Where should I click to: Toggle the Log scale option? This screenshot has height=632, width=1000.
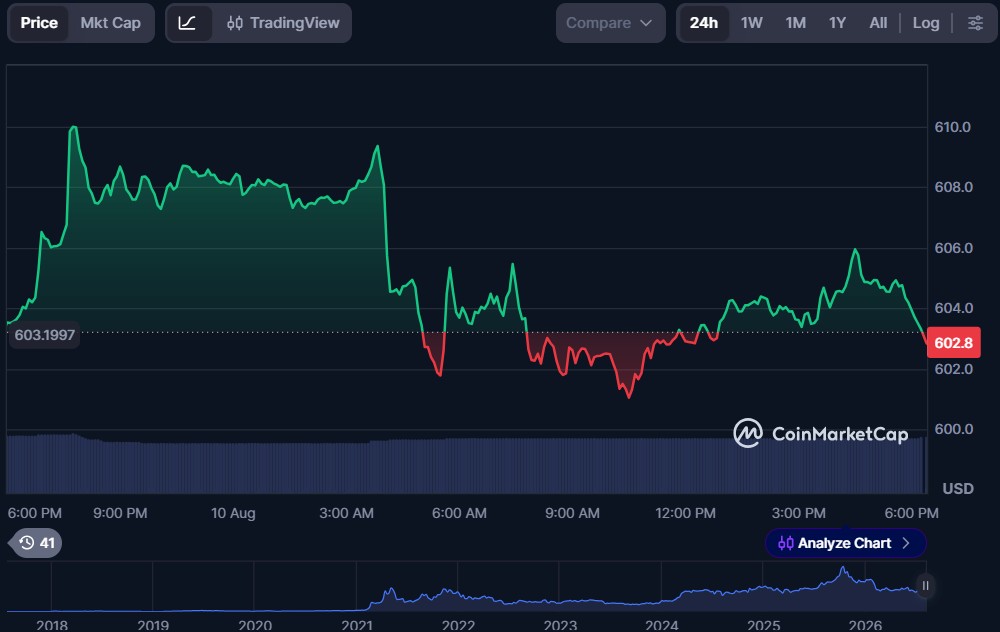(925, 23)
